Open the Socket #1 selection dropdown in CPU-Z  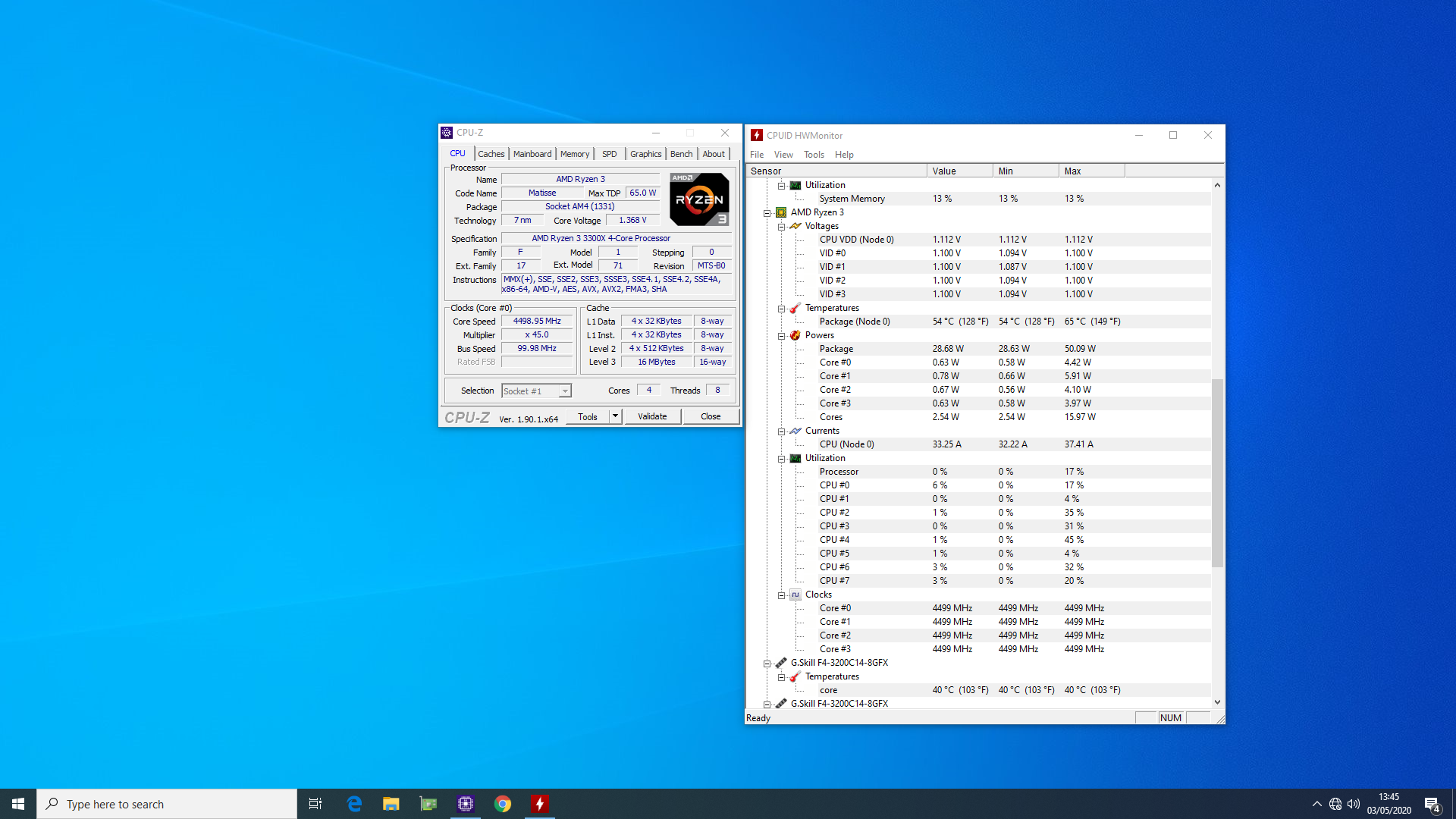(564, 390)
